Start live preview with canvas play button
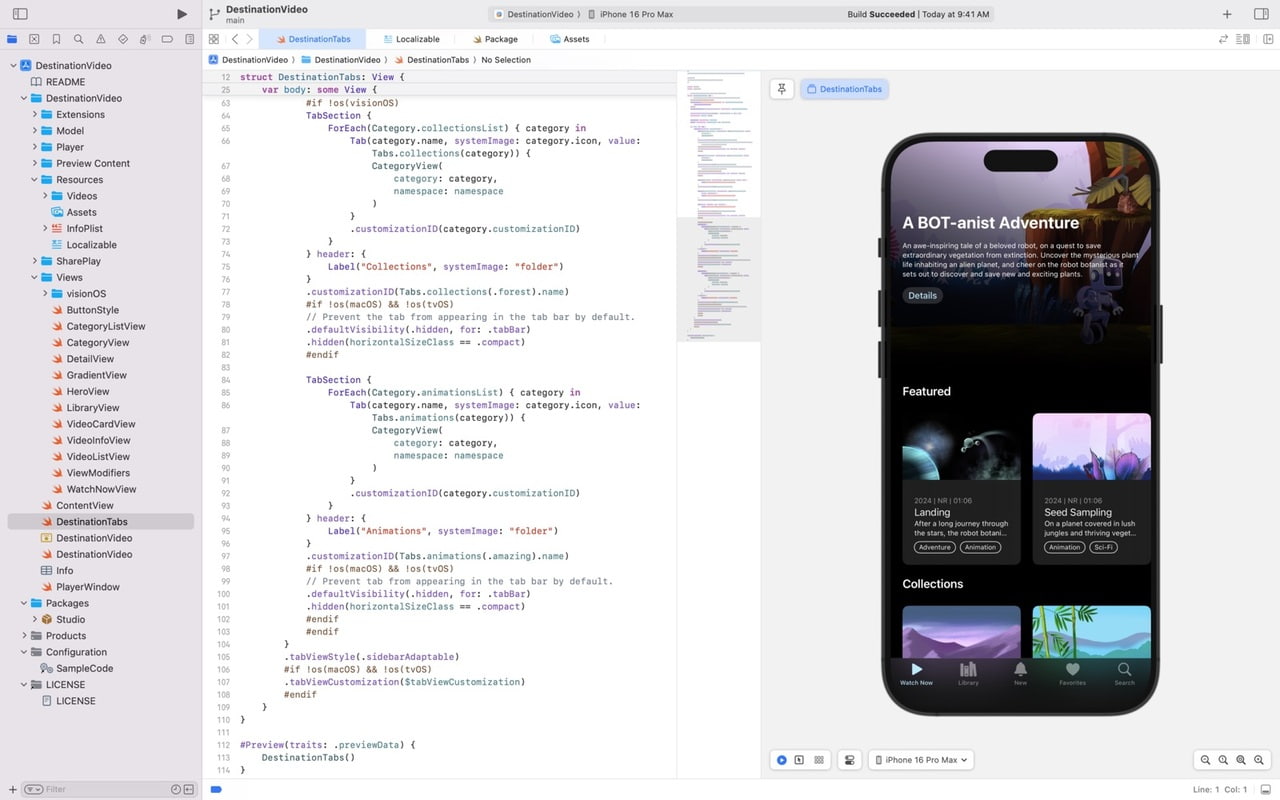This screenshot has height=800, width=1280. tap(781, 760)
